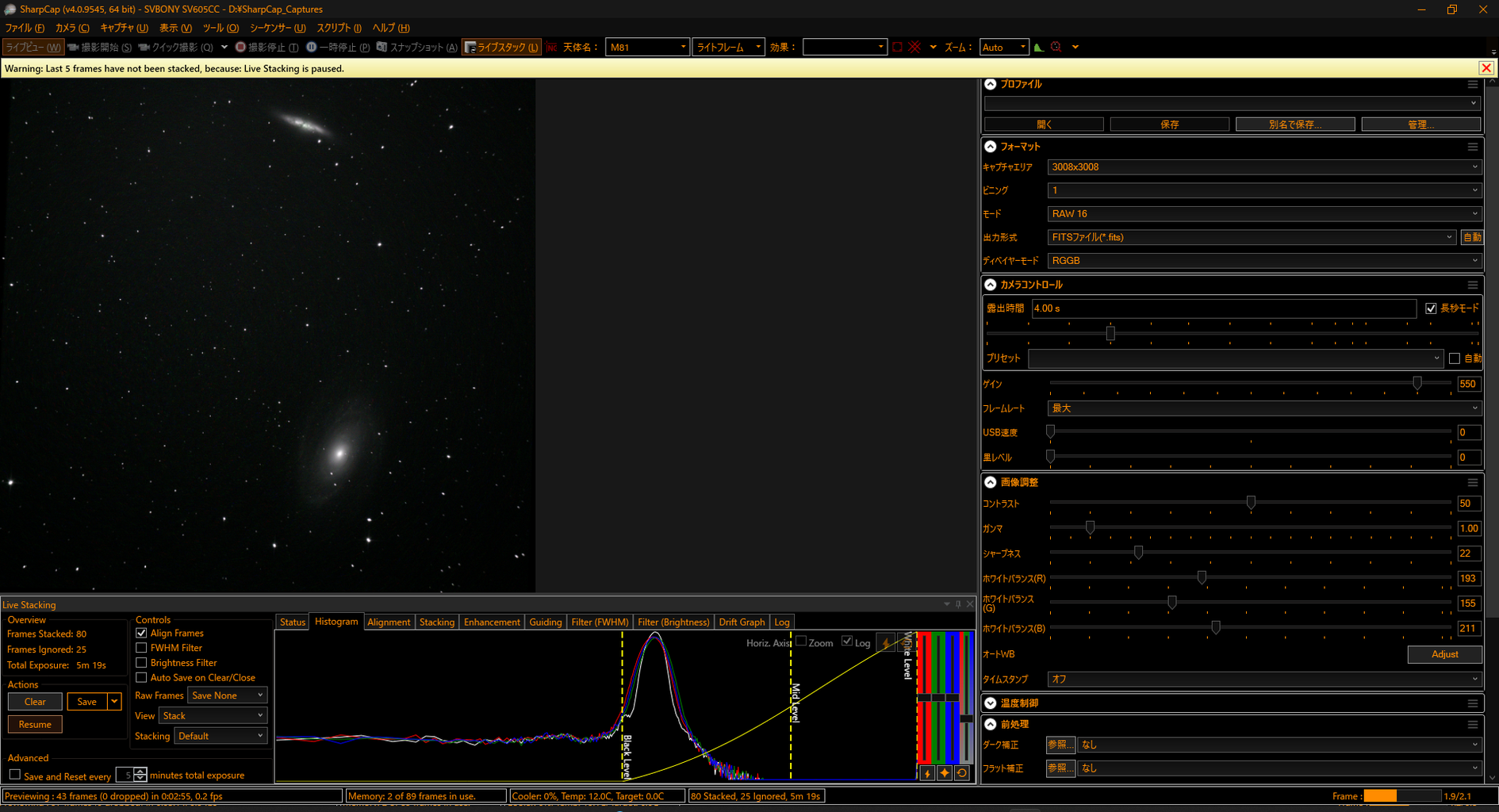This screenshot has height=812, width=1499.
Task: Open the RAW 16 mode dropdown
Action: pos(1263,214)
